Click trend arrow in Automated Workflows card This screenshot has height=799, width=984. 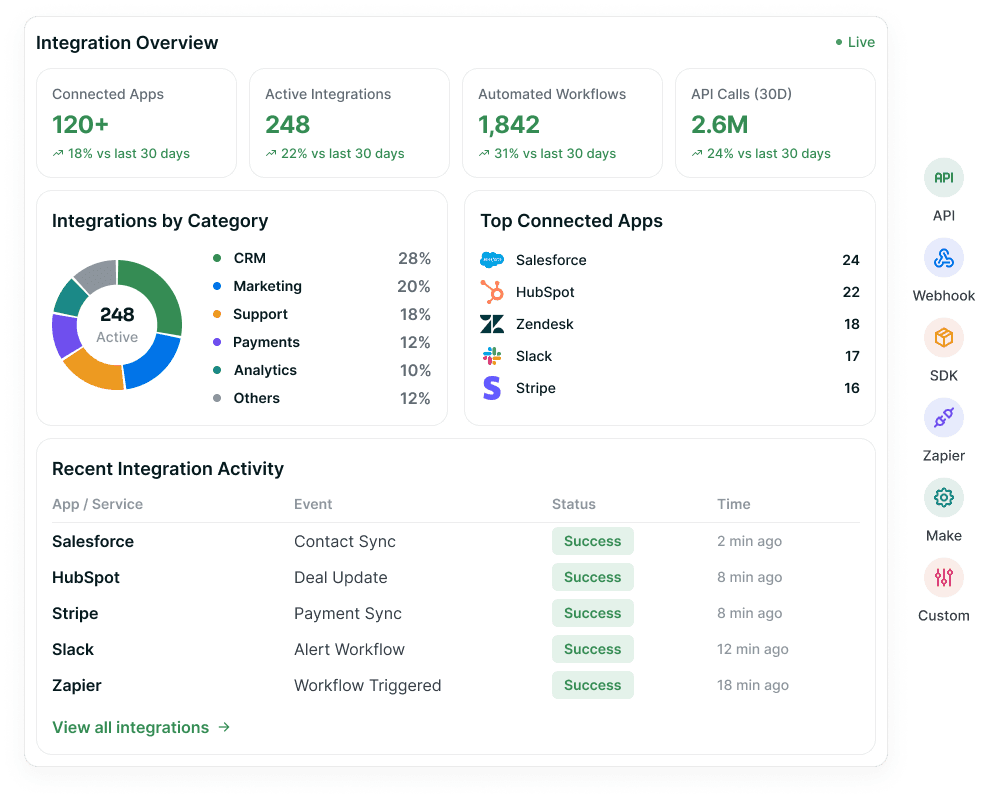484,153
